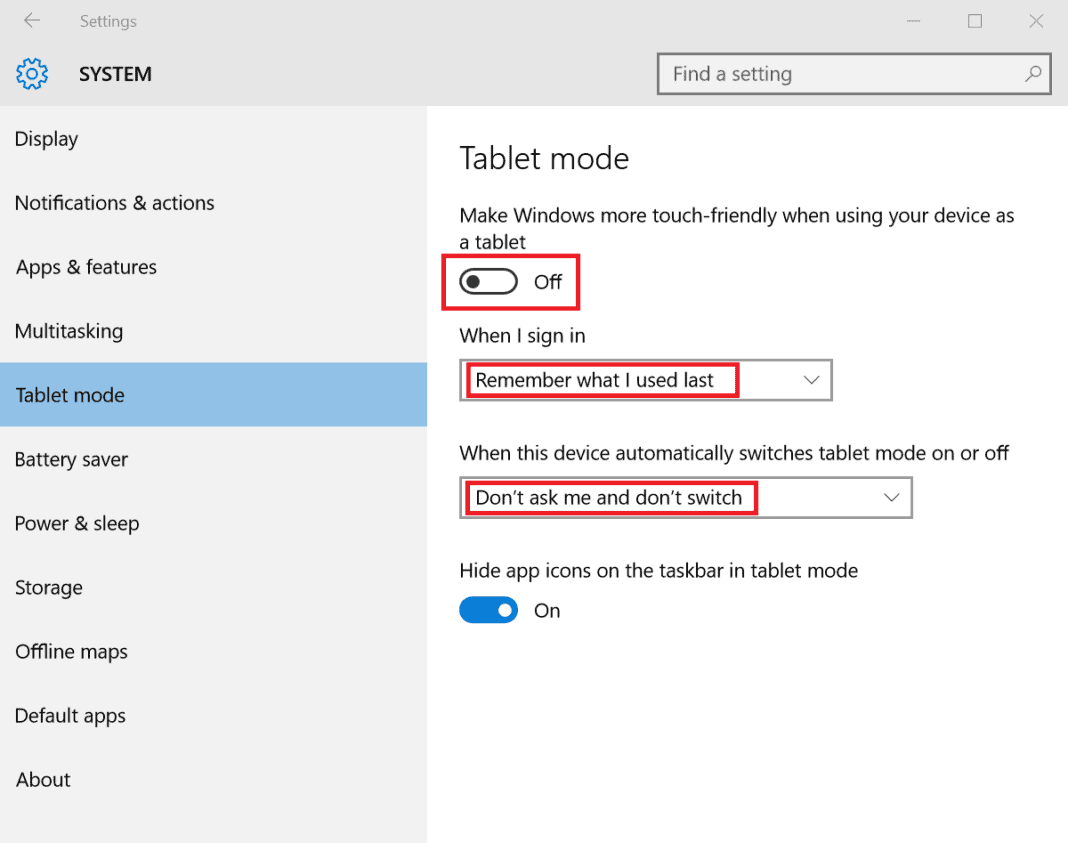Click the settings gear icon
Viewport: 1068px width, 843px height.
pos(31,73)
